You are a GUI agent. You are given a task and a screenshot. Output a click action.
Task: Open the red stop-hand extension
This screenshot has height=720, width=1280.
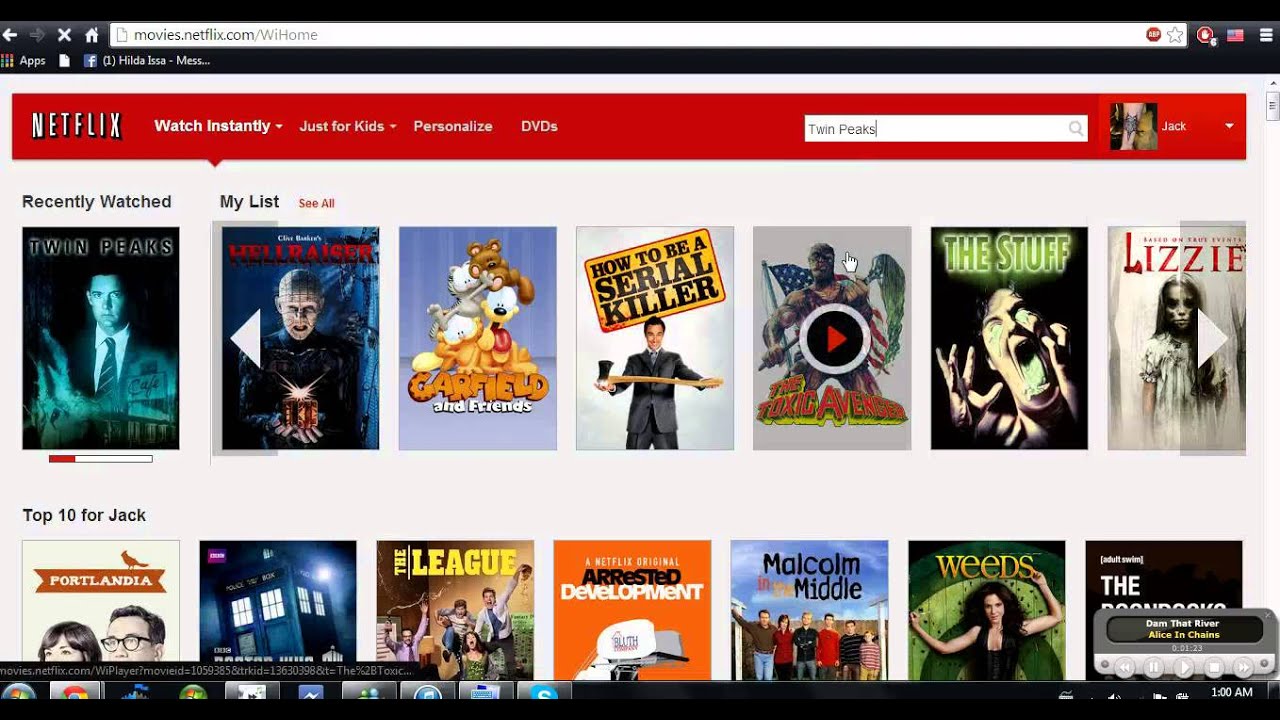[x=1206, y=35]
